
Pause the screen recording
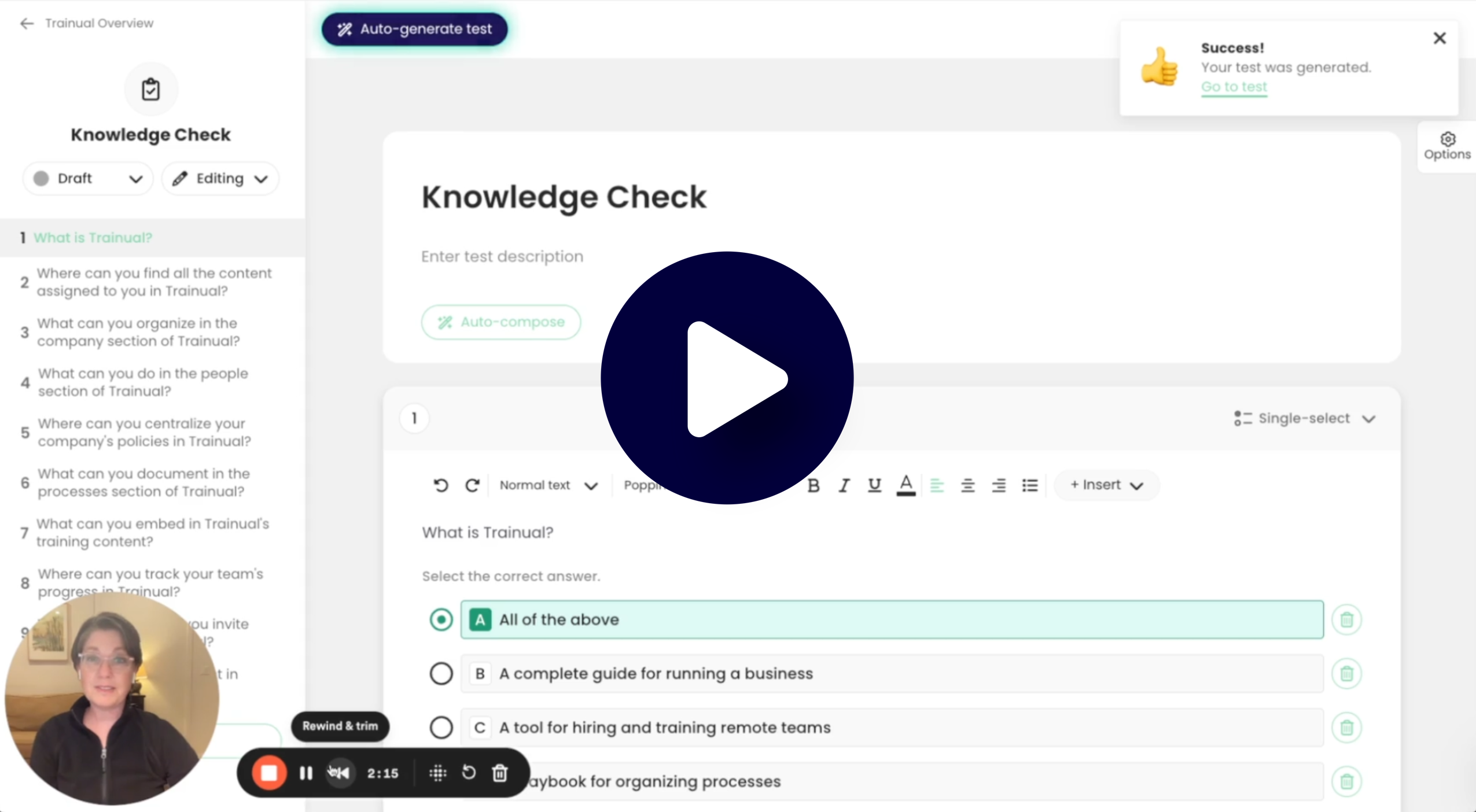[305, 773]
